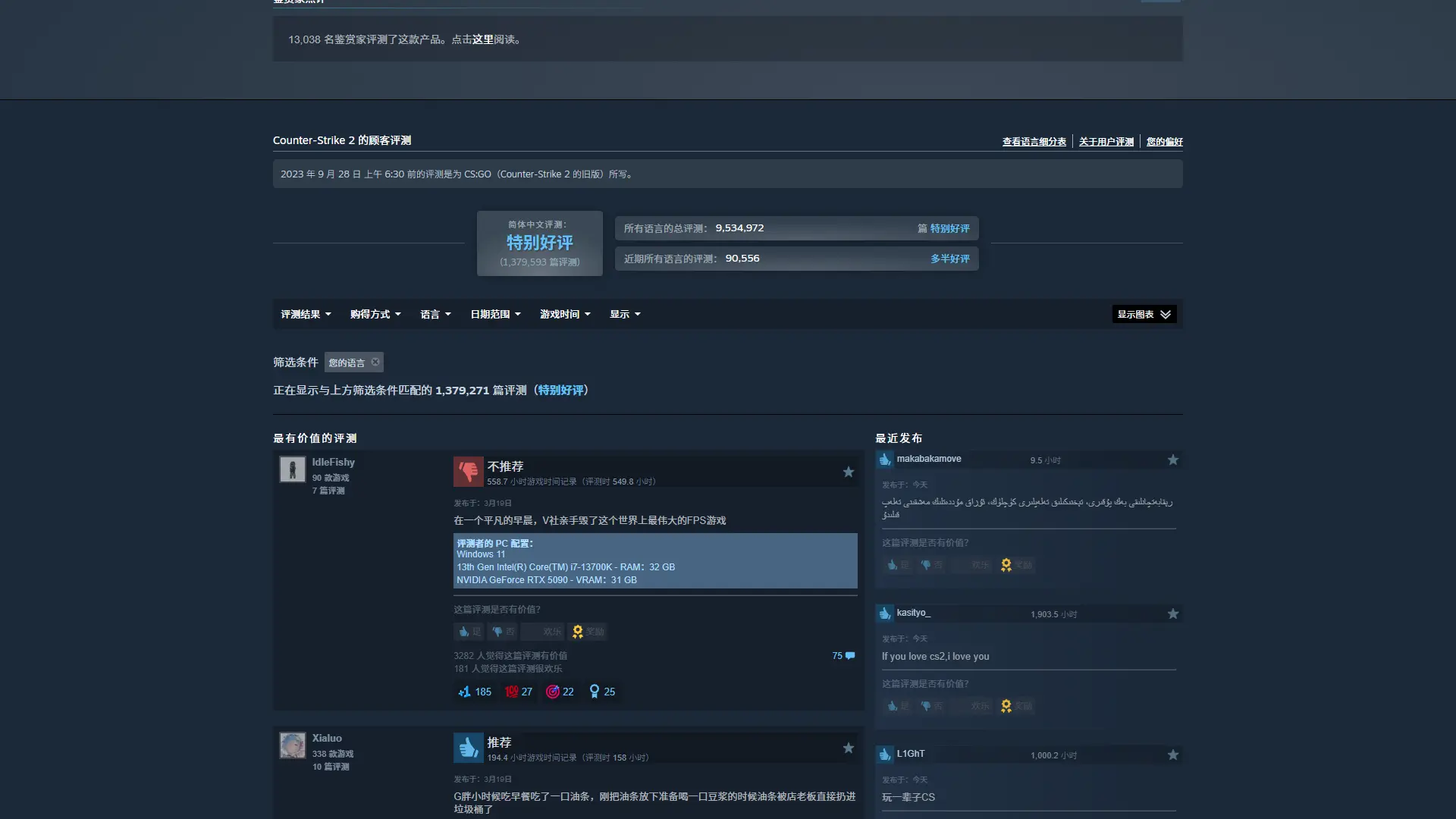This screenshot has width=1456, height=819.
Task: Click the ribbon award badge with 25
Action: pyautogui.click(x=602, y=692)
